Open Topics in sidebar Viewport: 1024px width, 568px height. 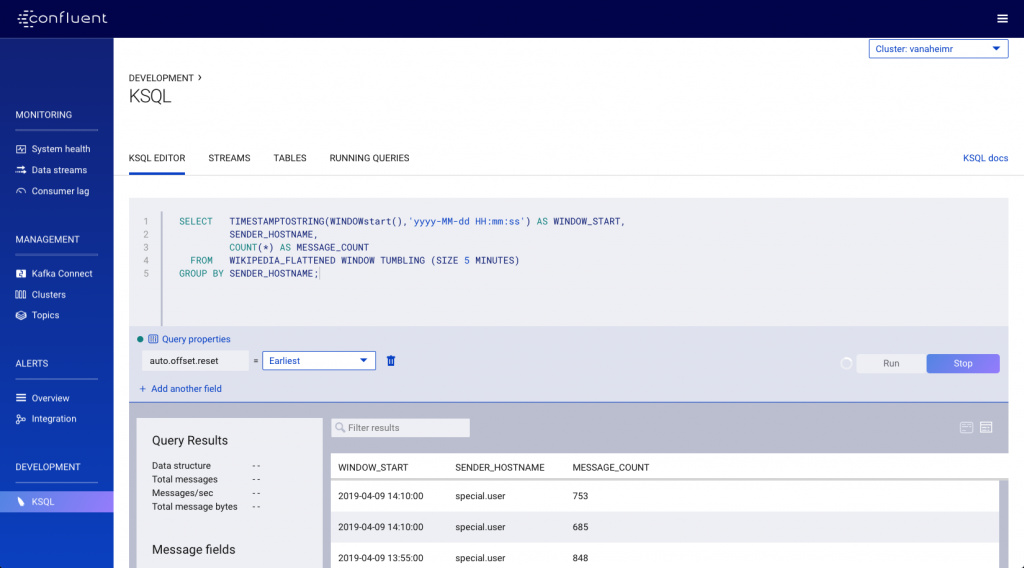coord(45,315)
